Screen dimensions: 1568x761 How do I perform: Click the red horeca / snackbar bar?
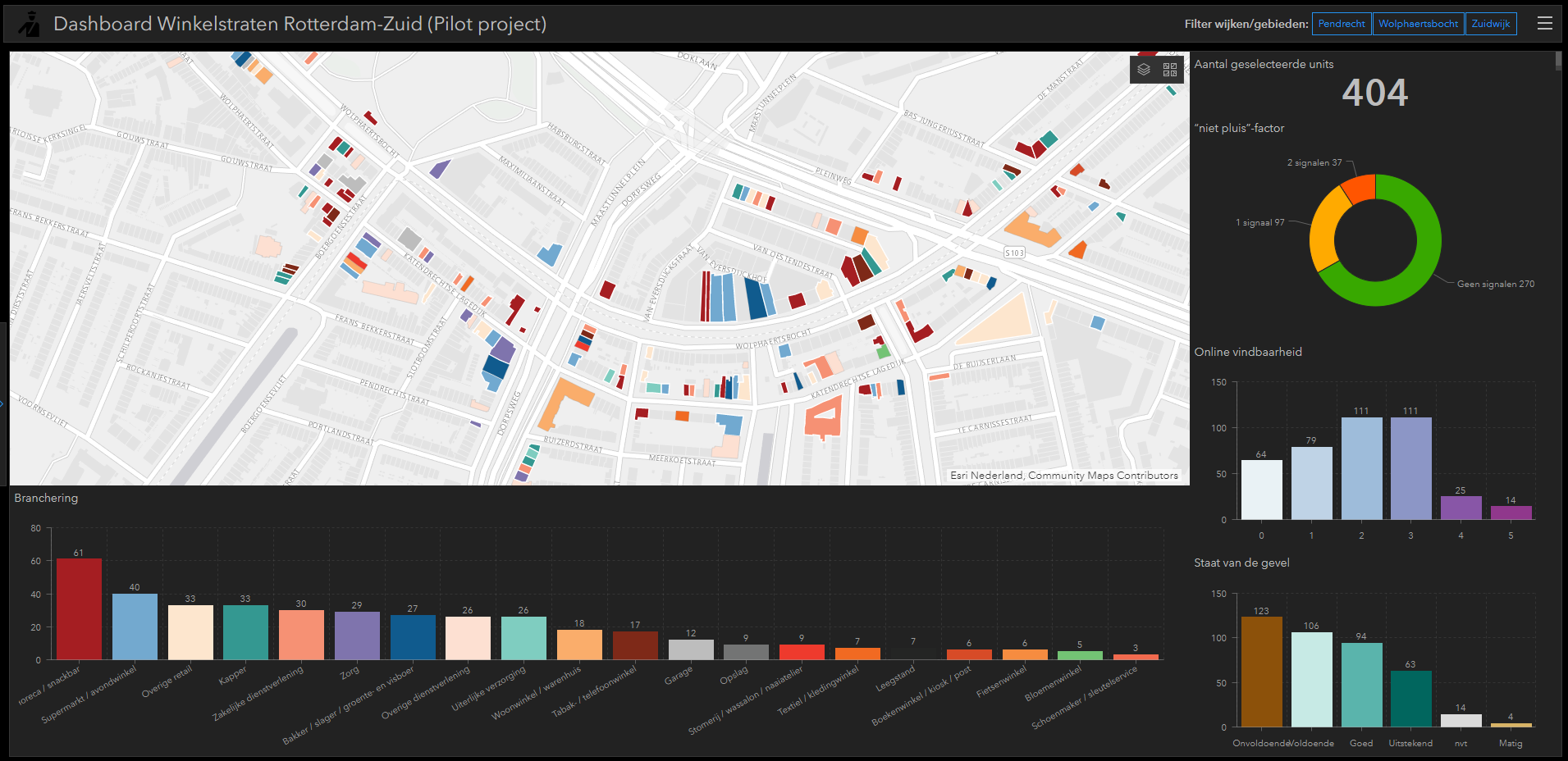point(79,608)
